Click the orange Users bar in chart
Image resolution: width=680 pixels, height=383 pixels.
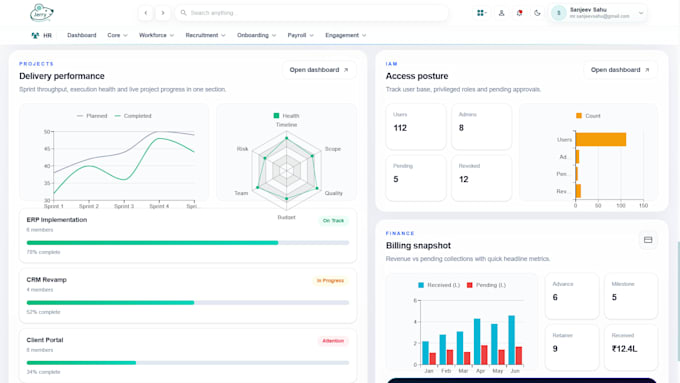pyautogui.click(x=601, y=139)
